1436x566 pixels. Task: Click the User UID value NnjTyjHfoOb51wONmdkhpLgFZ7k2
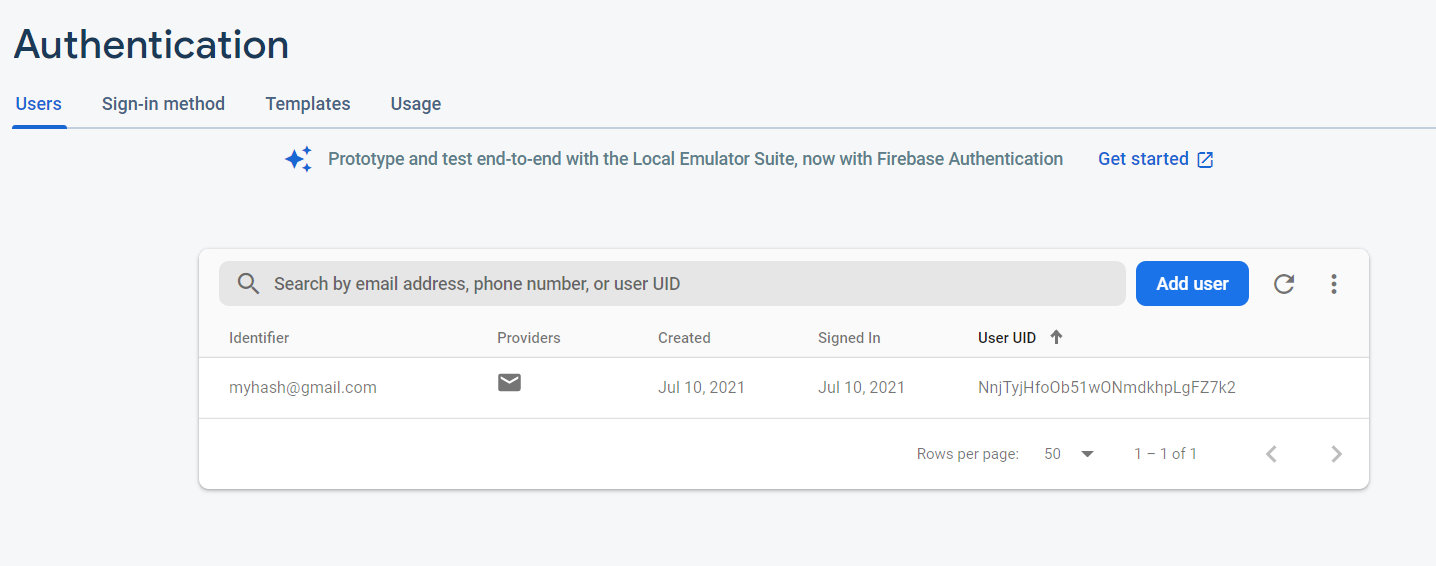(1106, 387)
